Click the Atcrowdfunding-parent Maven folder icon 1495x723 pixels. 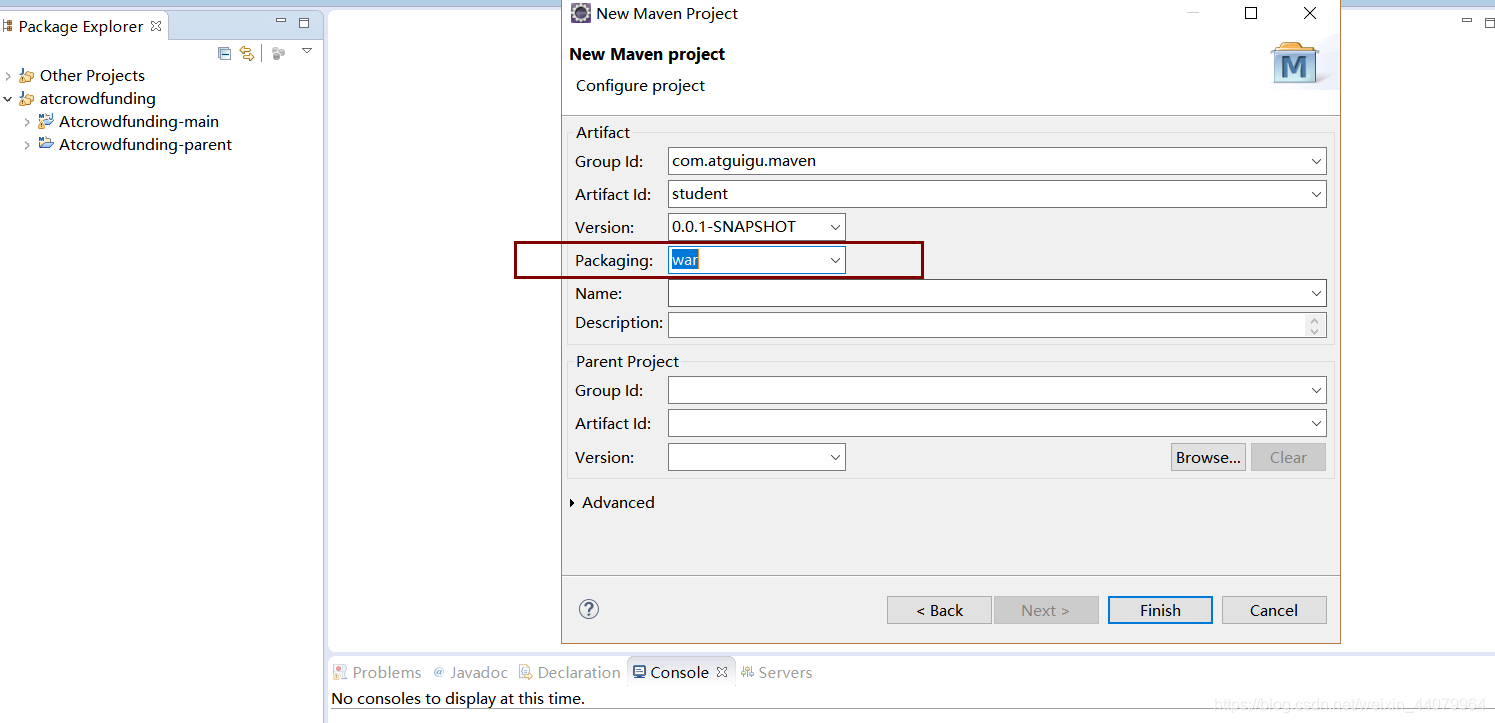pyautogui.click(x=46, y=144)
